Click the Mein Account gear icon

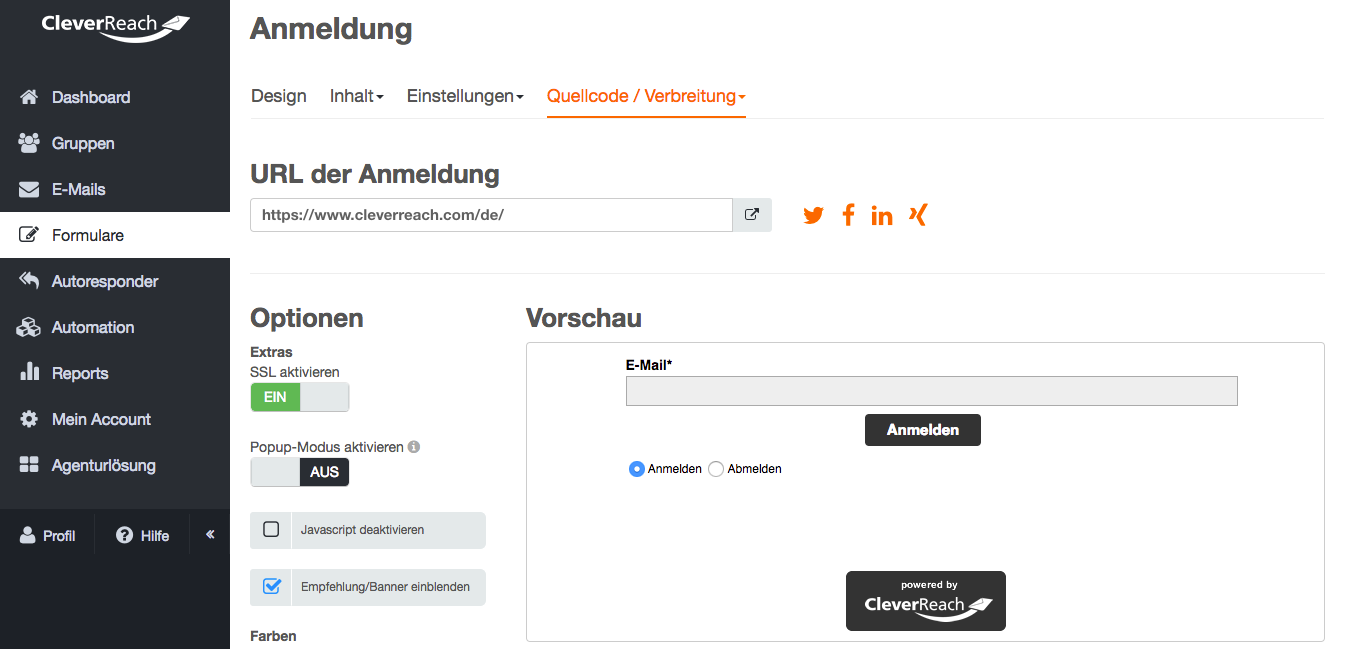[29, 419]
